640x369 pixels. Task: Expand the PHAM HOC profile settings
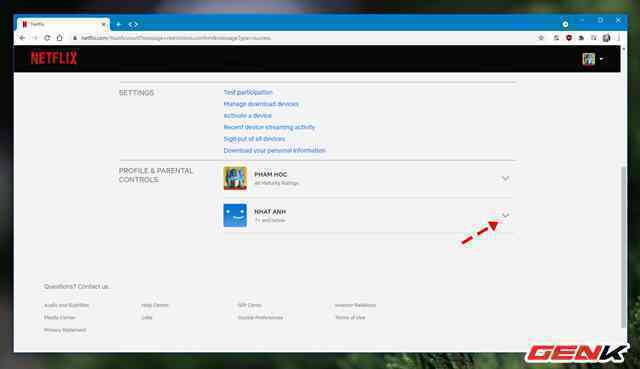pyautogui.click(x=505, y=179)
